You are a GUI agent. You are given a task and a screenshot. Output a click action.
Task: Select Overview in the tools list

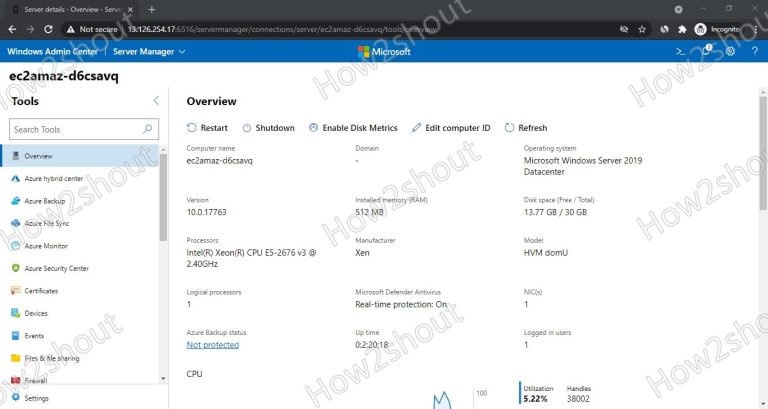tap(80, 156)
